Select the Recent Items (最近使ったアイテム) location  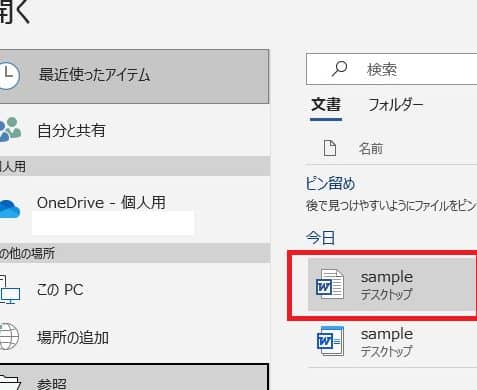pos(134,76)
